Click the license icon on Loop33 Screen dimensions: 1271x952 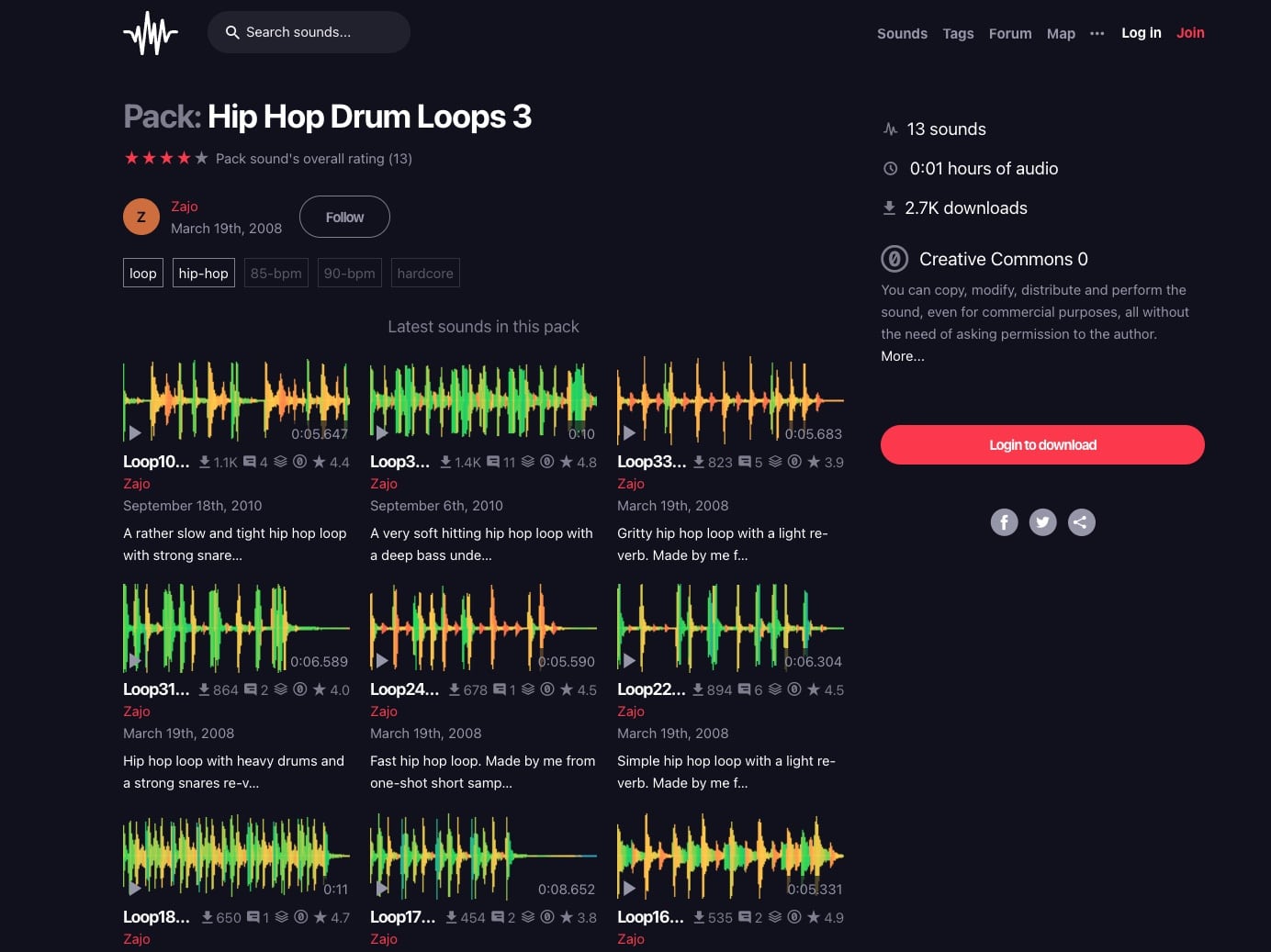(x=794, y=462)
